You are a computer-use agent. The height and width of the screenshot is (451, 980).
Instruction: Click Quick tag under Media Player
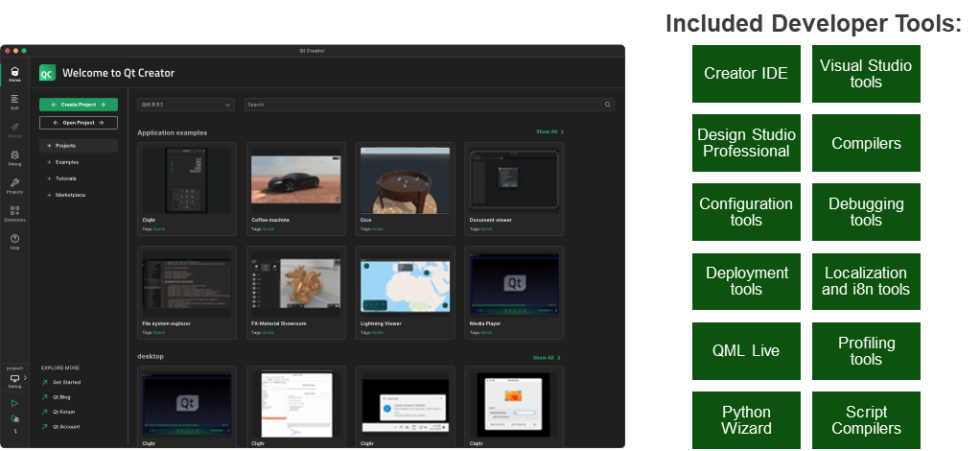pyautogui.click(x=486, y=332)
